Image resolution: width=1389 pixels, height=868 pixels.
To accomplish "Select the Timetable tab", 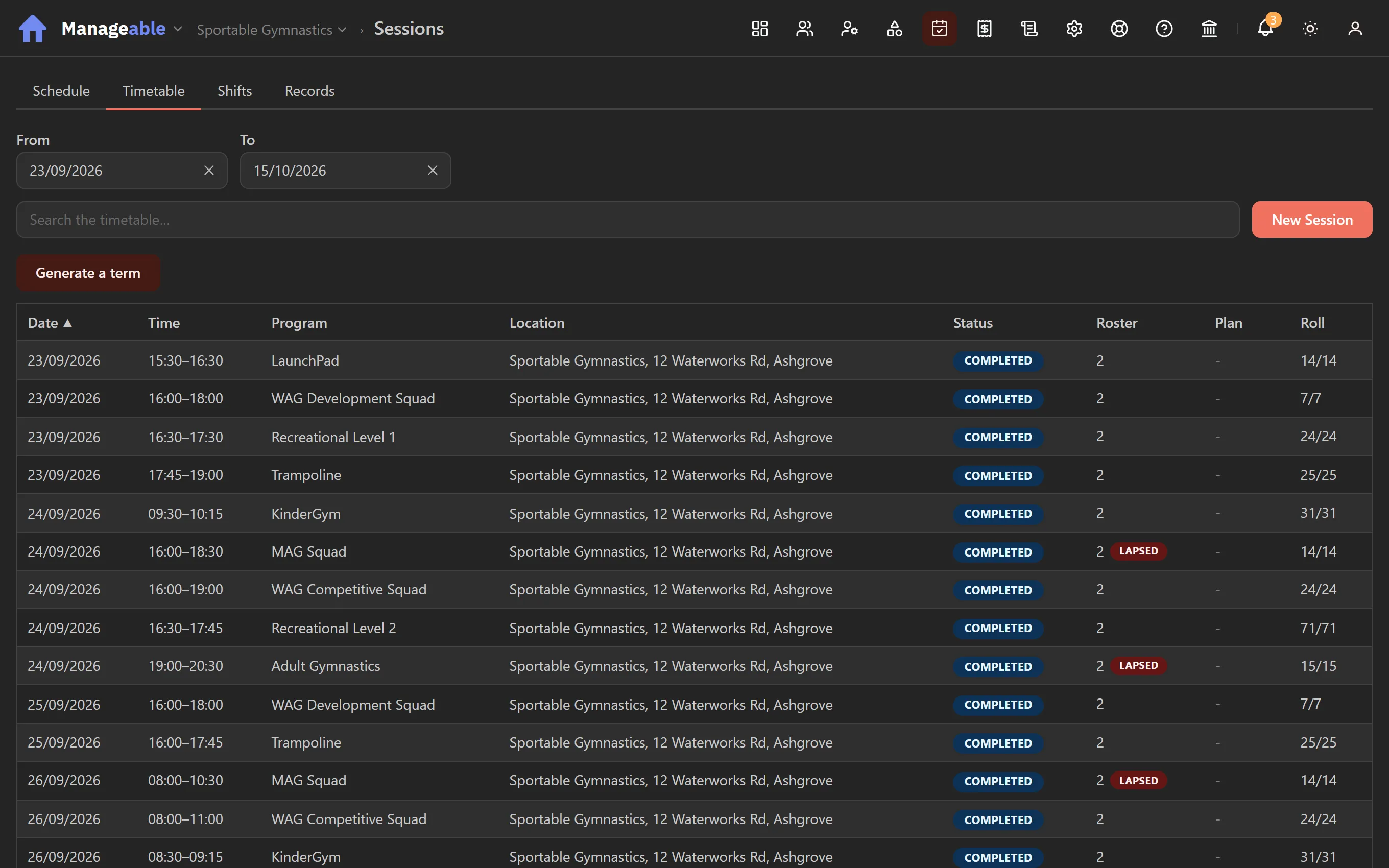I will tap(153, 91).
